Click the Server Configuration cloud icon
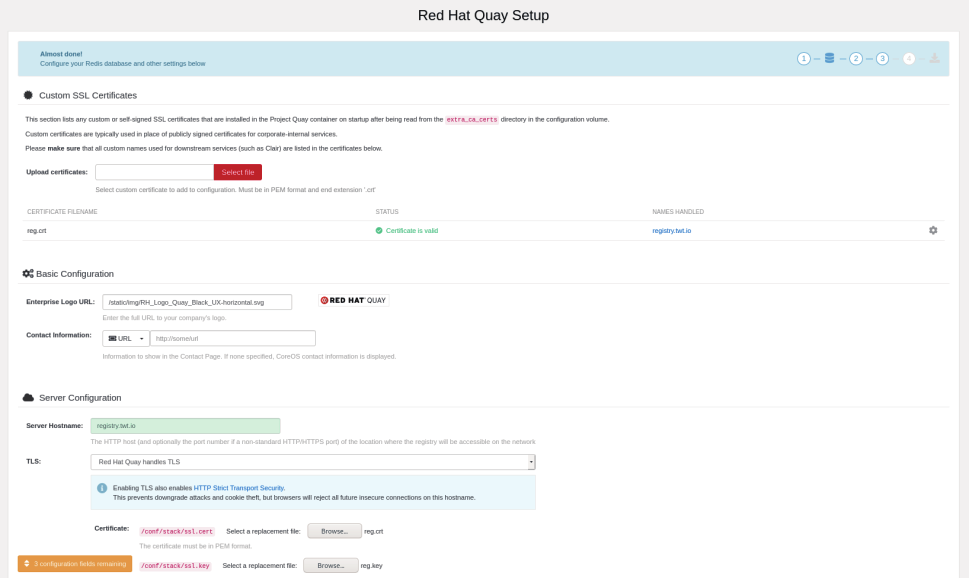 tap(28, 397)
